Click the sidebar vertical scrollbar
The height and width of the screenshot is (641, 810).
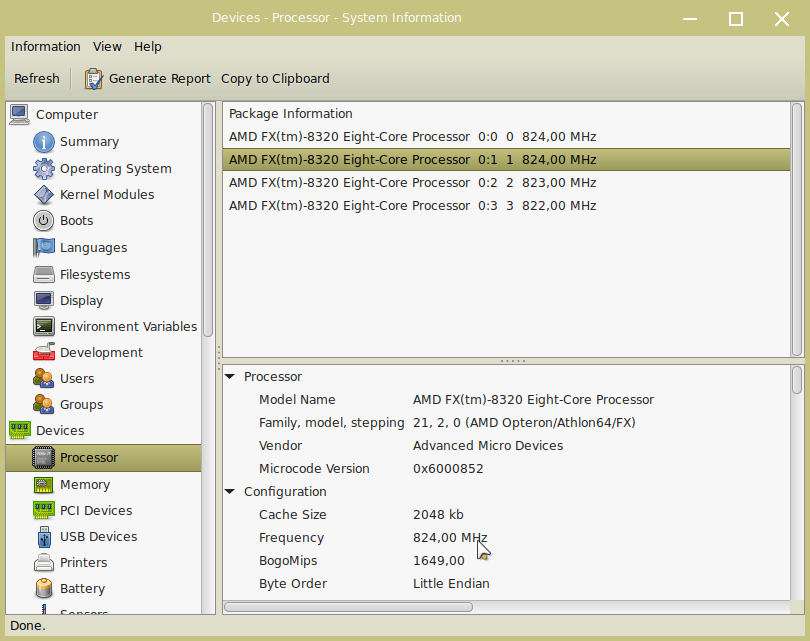pos(208,220)
